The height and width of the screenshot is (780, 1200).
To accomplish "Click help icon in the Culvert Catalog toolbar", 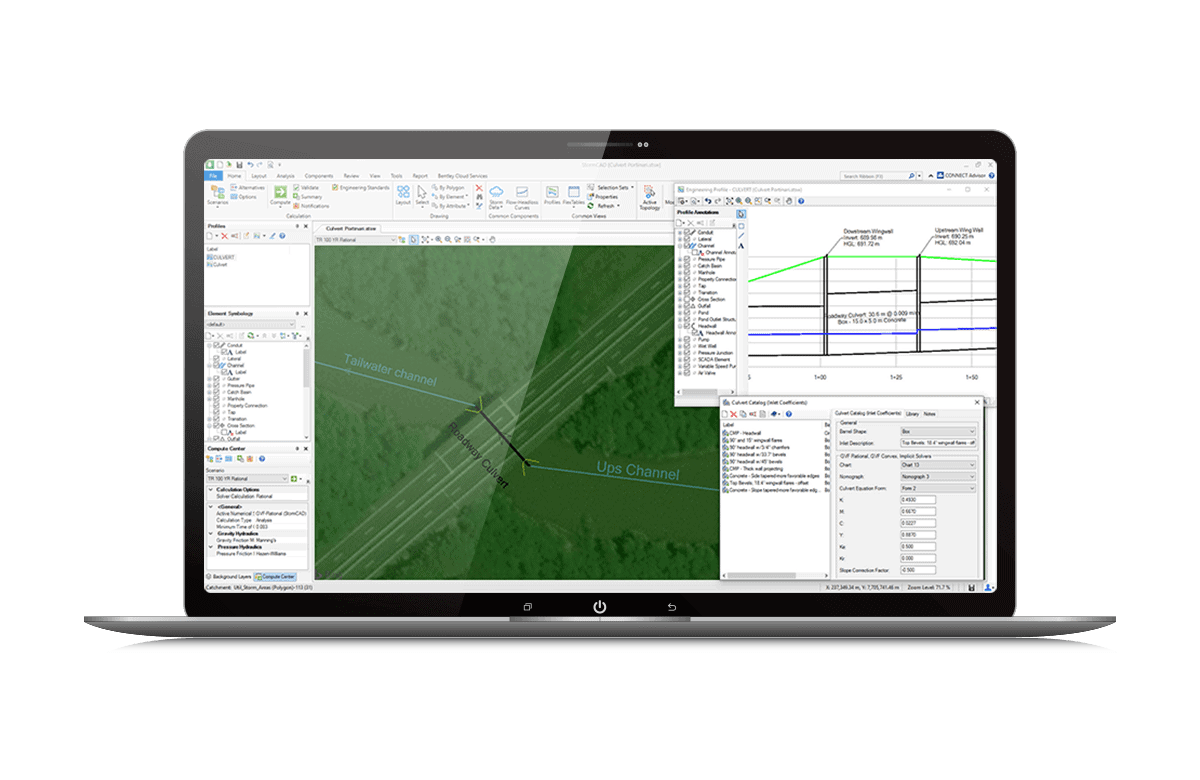I will click(788, 413).
